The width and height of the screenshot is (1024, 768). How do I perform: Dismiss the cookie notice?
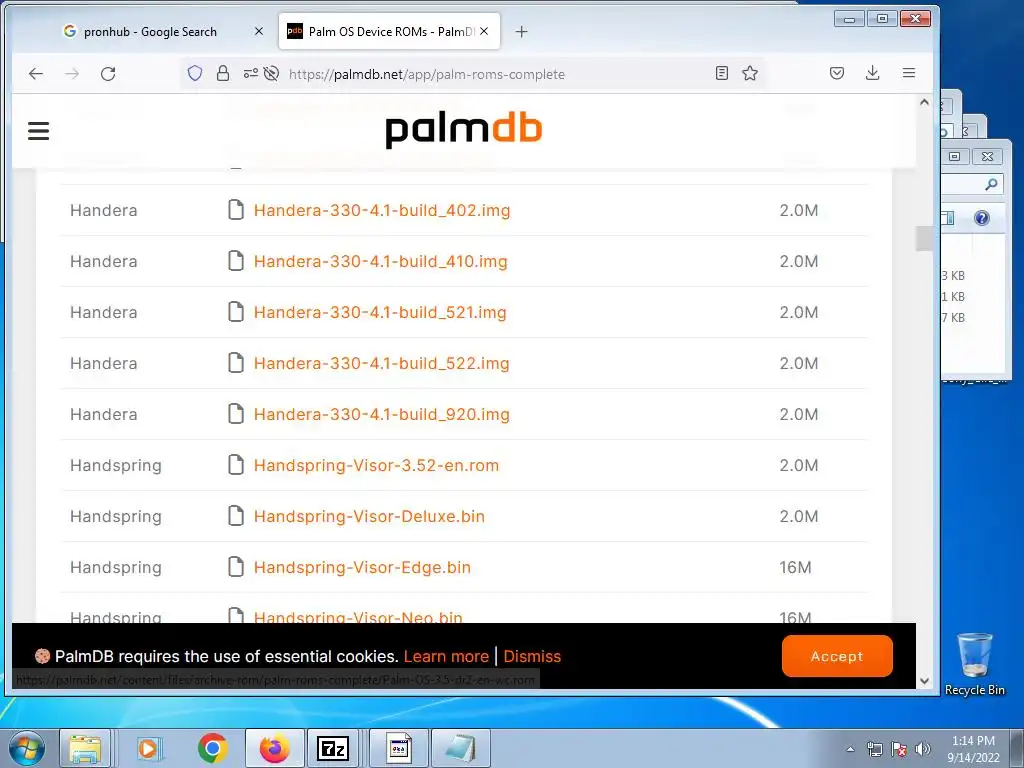(x=532, y=656)
